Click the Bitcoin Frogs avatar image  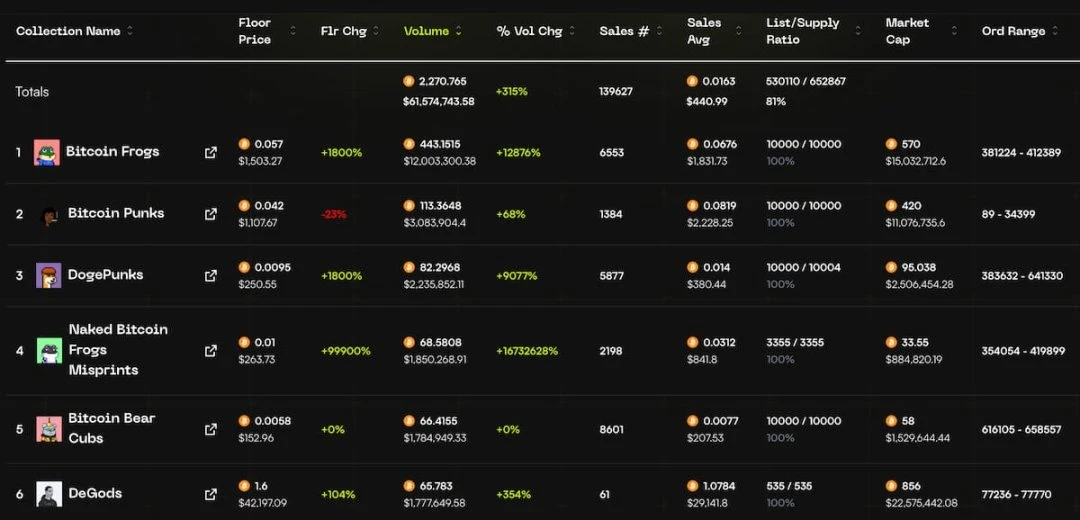point(47,152)
